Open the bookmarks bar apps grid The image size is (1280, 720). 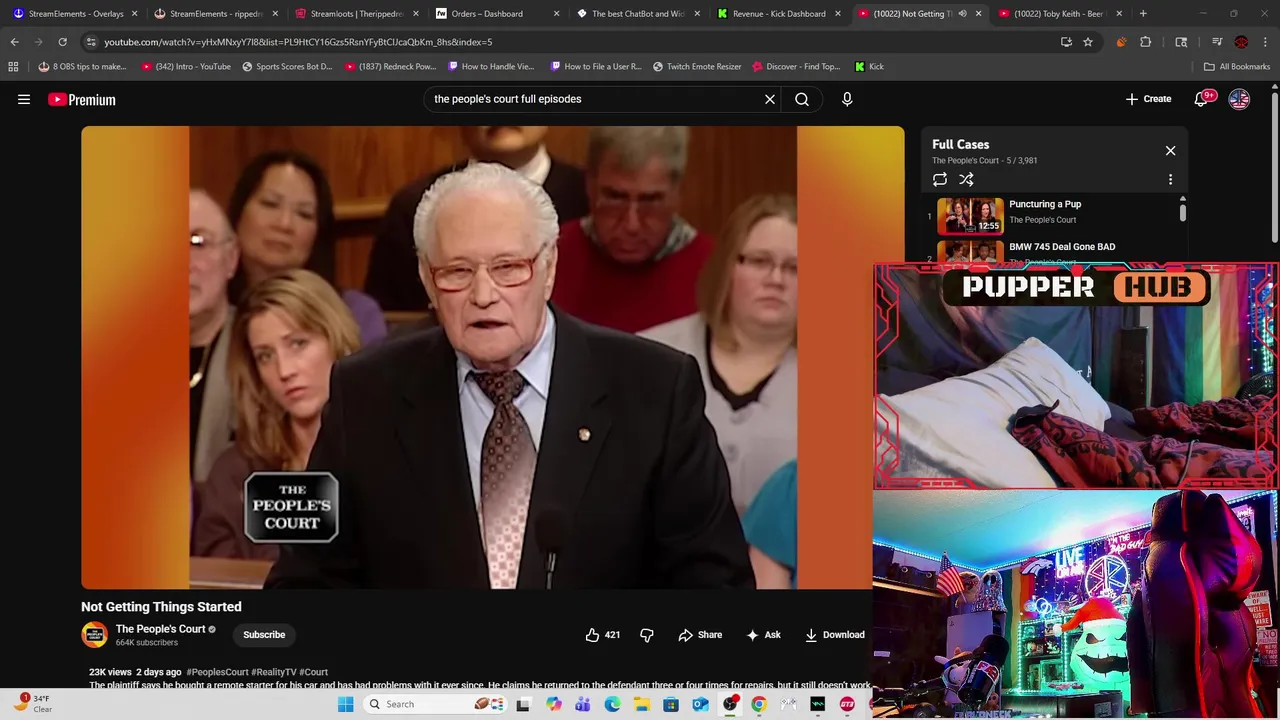13,66
